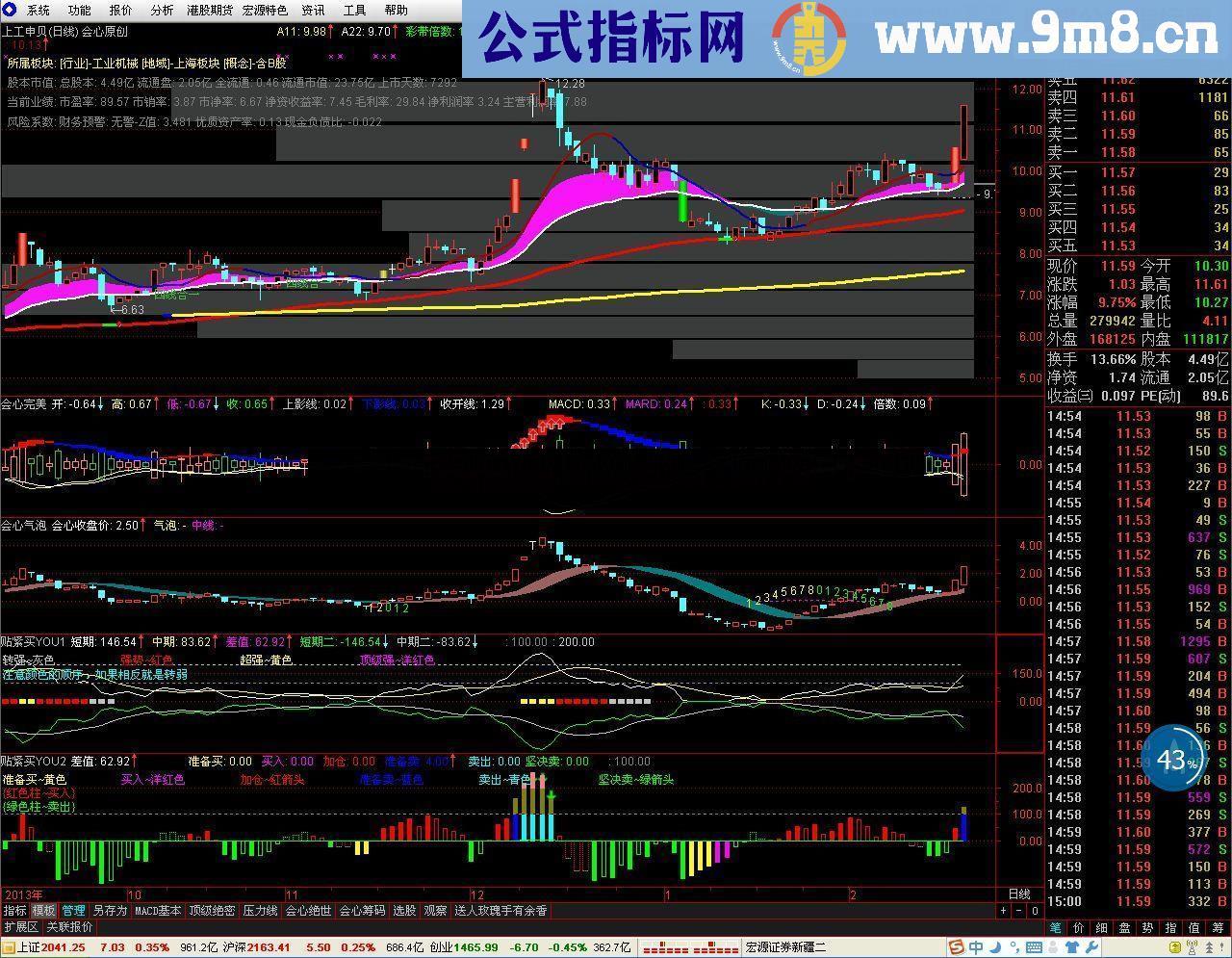Click the 选股 stock picking button
This screenshot has width=1232, height=958.
click(405, 910)
